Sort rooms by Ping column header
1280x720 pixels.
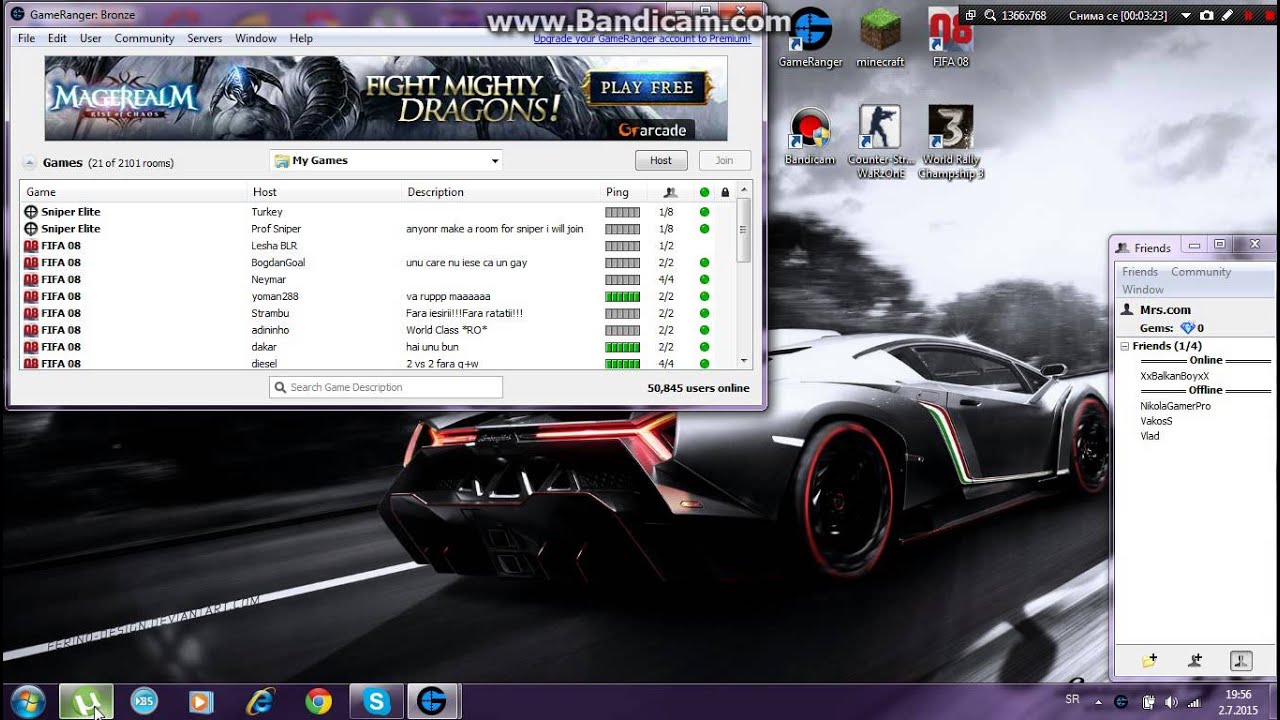pos(624,192)
